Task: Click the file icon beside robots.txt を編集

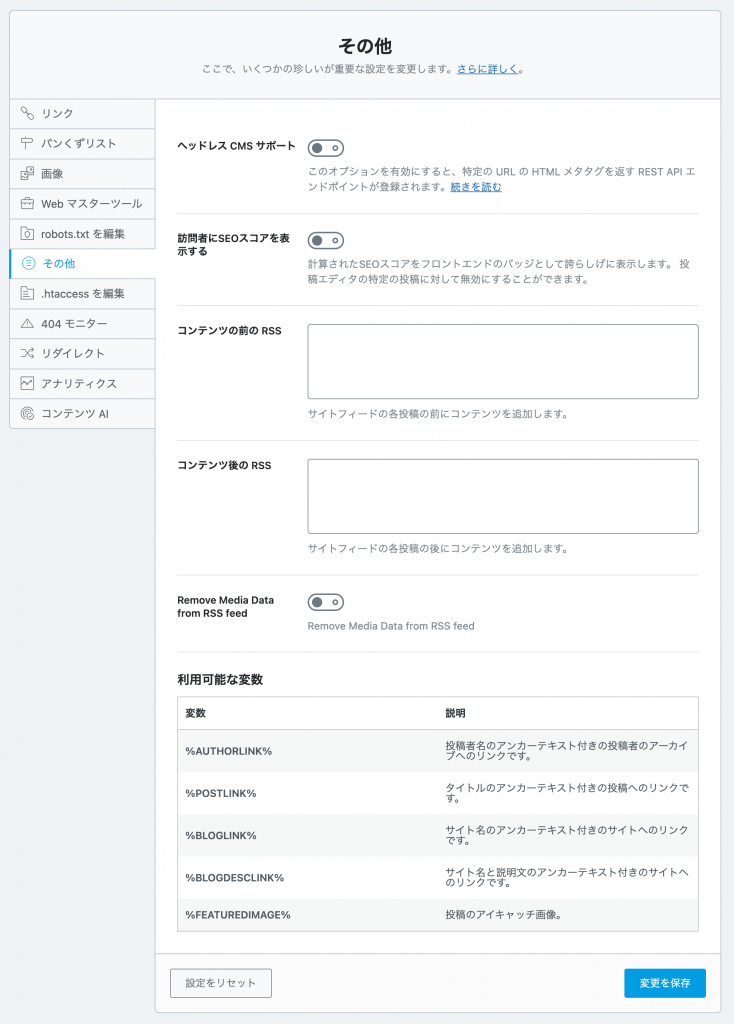Action: coord(27,233)
